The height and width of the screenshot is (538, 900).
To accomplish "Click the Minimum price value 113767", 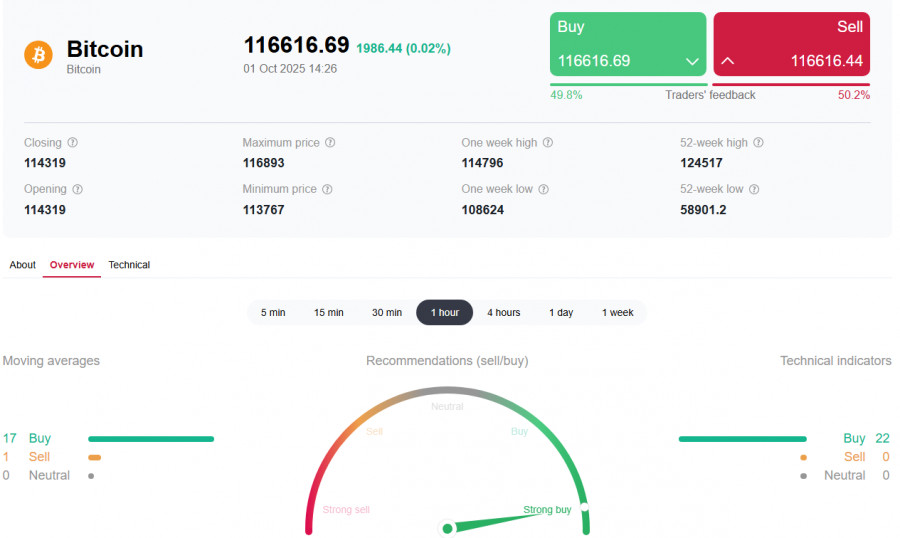I will click(263, 210).
